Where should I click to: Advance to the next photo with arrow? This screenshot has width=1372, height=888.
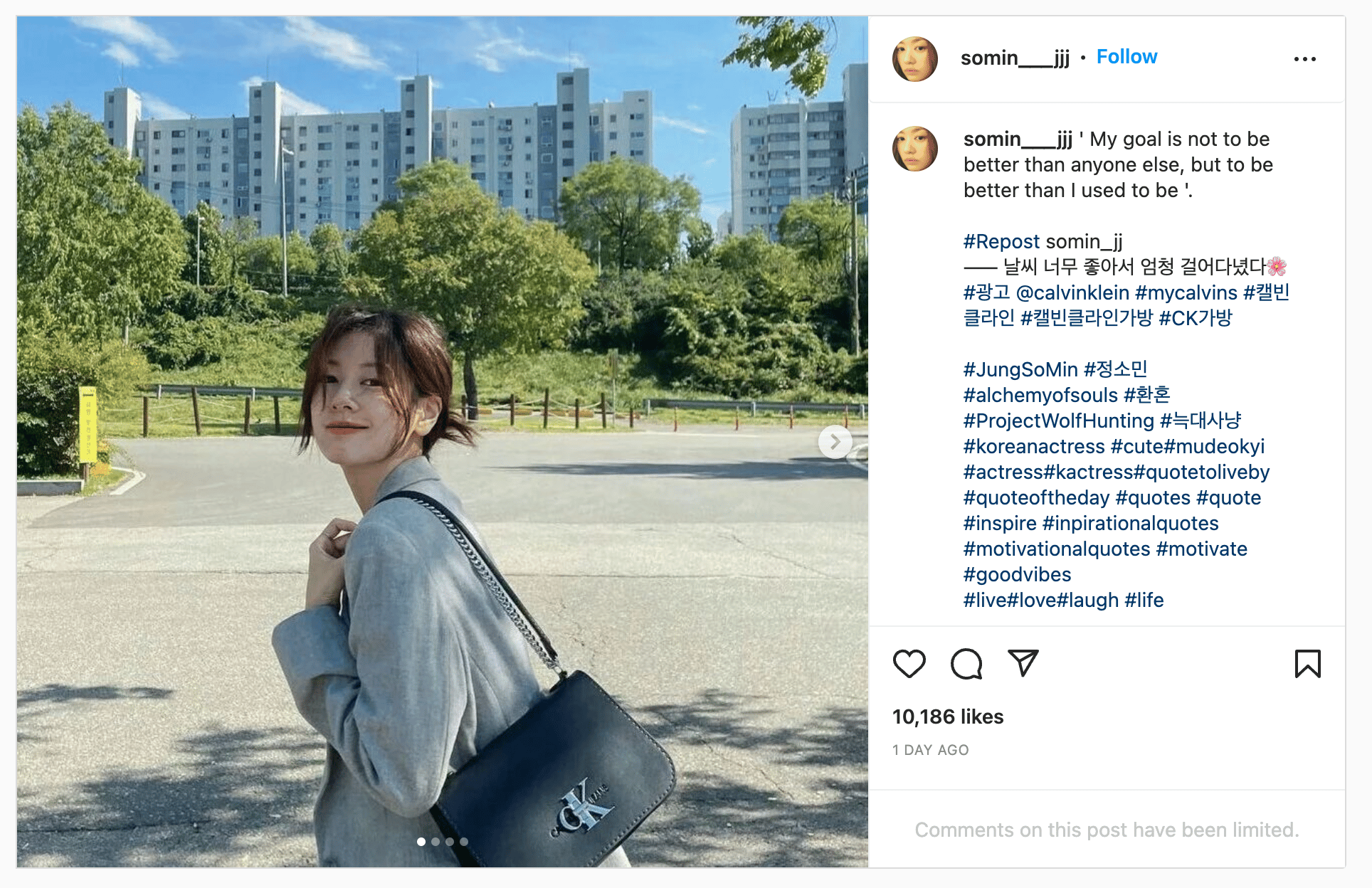(x=835, y=442)
